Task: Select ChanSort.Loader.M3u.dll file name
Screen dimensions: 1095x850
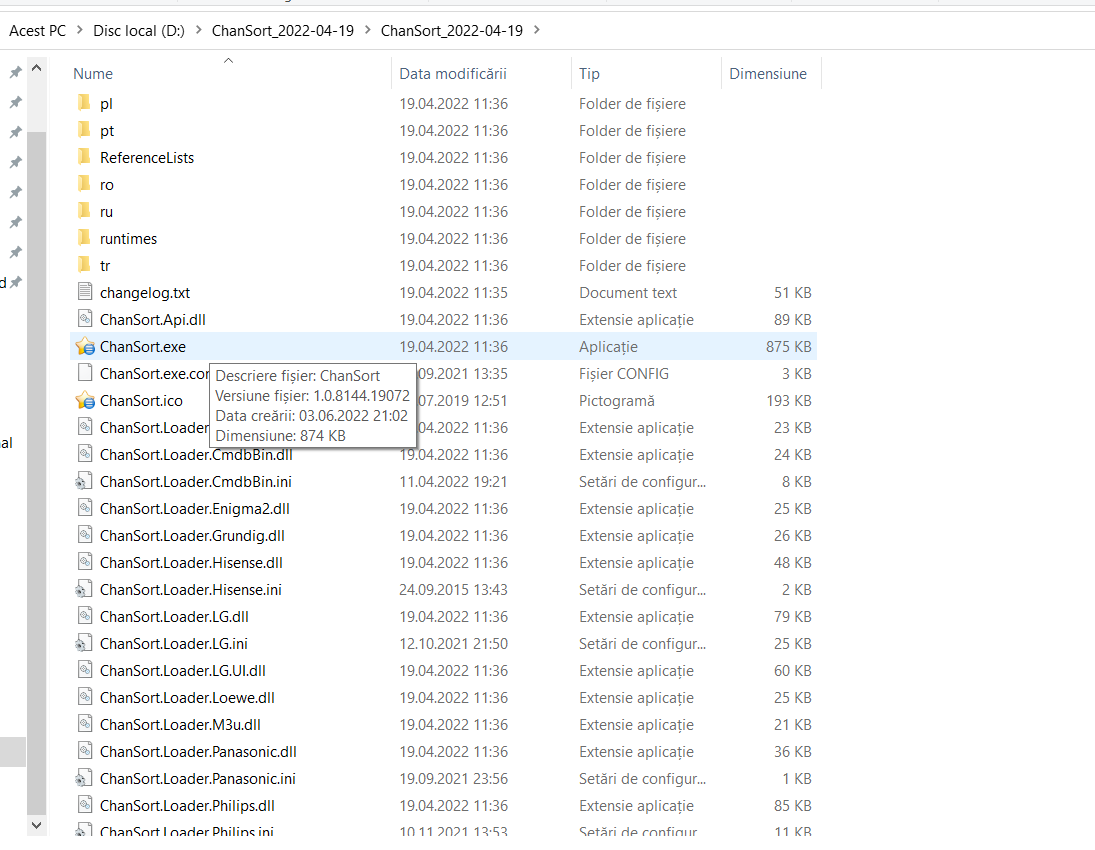Action: (x=180, y=725)
